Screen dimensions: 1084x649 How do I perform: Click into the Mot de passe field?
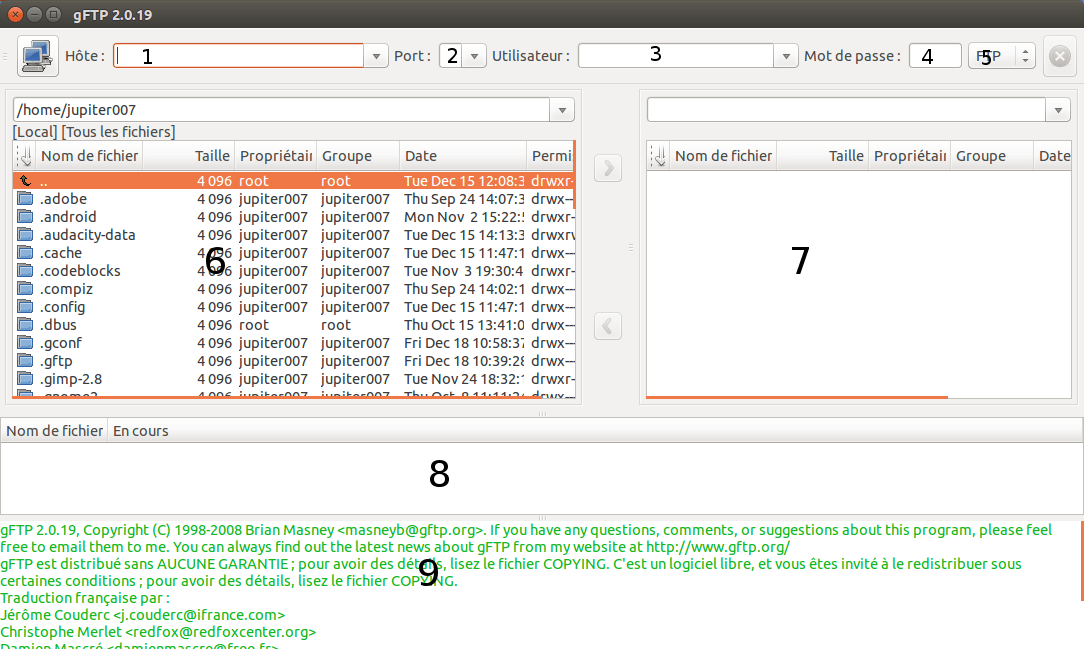point(935,56)
